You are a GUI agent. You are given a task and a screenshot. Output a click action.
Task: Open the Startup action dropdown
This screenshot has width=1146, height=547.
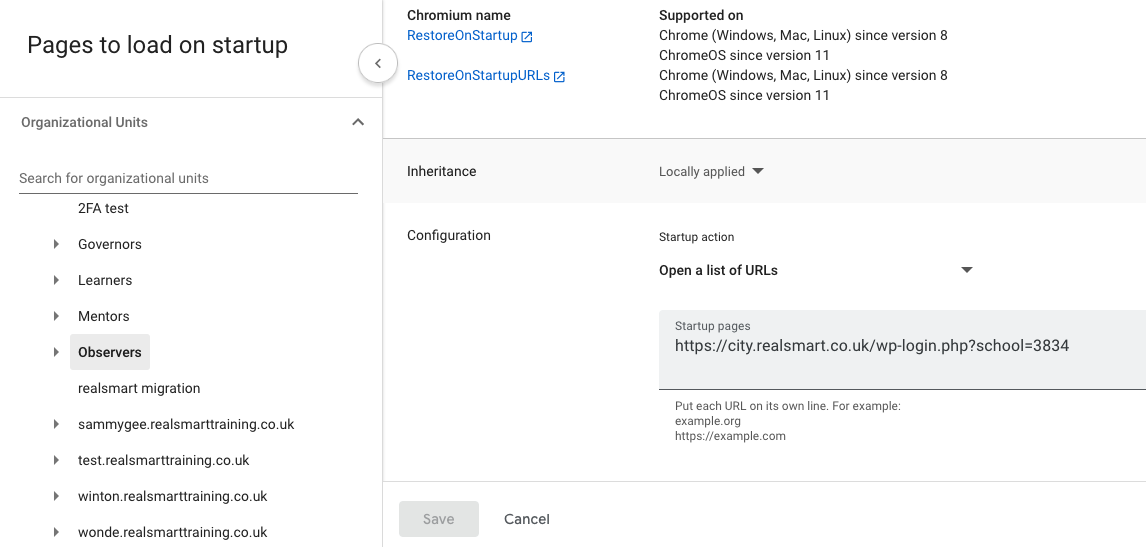pyautogui.click(x=815, y=270)
